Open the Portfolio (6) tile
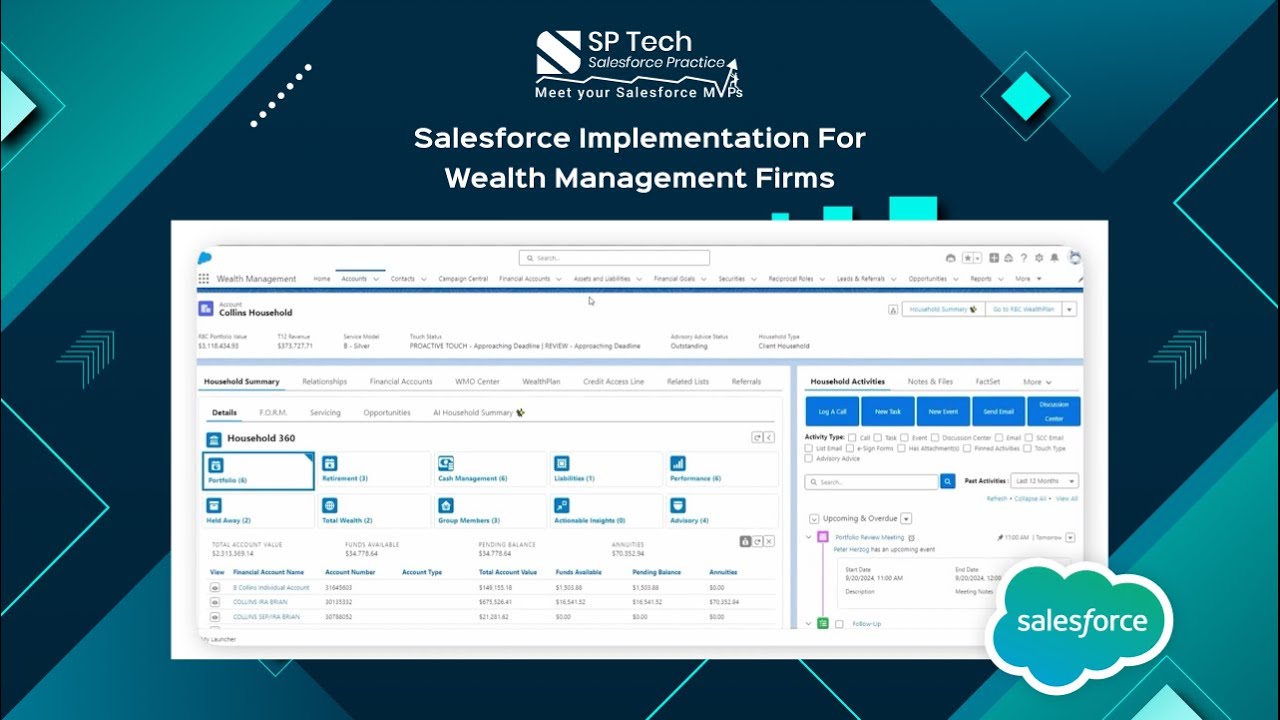The width and height of the screenshot is (1280, 720). [x=259, y=470]
